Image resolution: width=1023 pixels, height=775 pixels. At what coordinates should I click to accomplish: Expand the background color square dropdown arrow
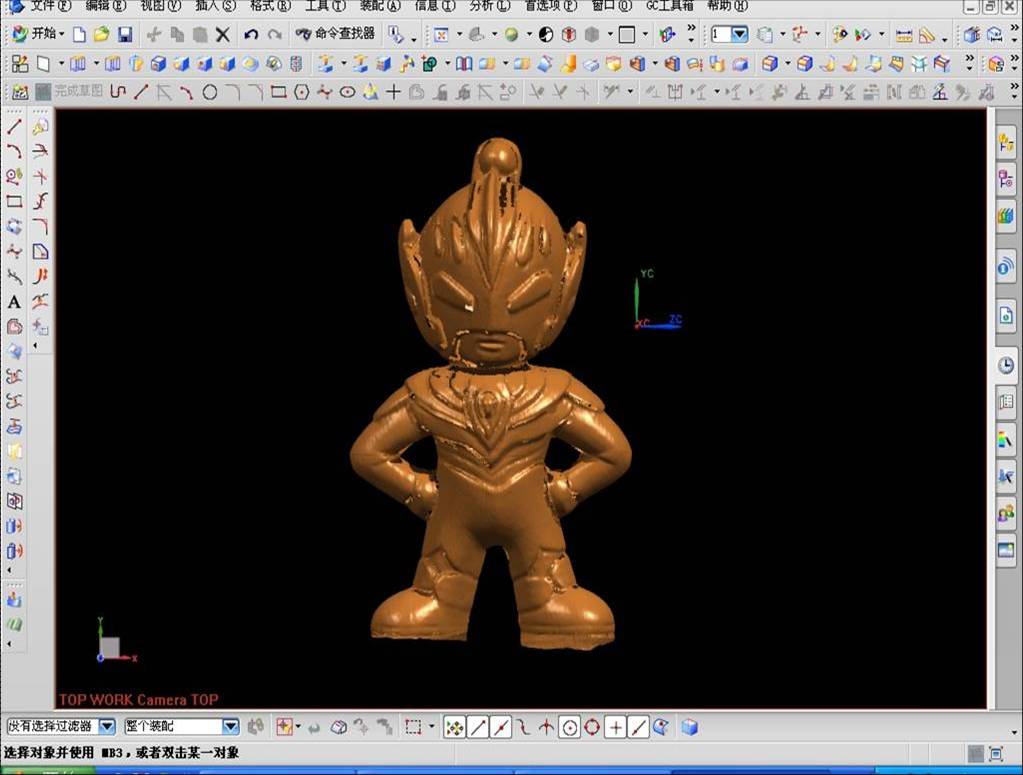[x=645, y=35]
